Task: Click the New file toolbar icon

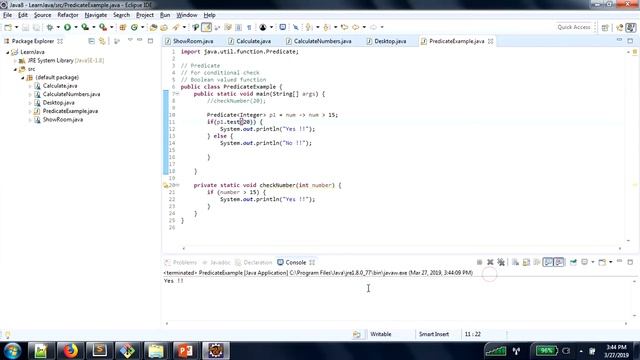Action: [8, 27]
